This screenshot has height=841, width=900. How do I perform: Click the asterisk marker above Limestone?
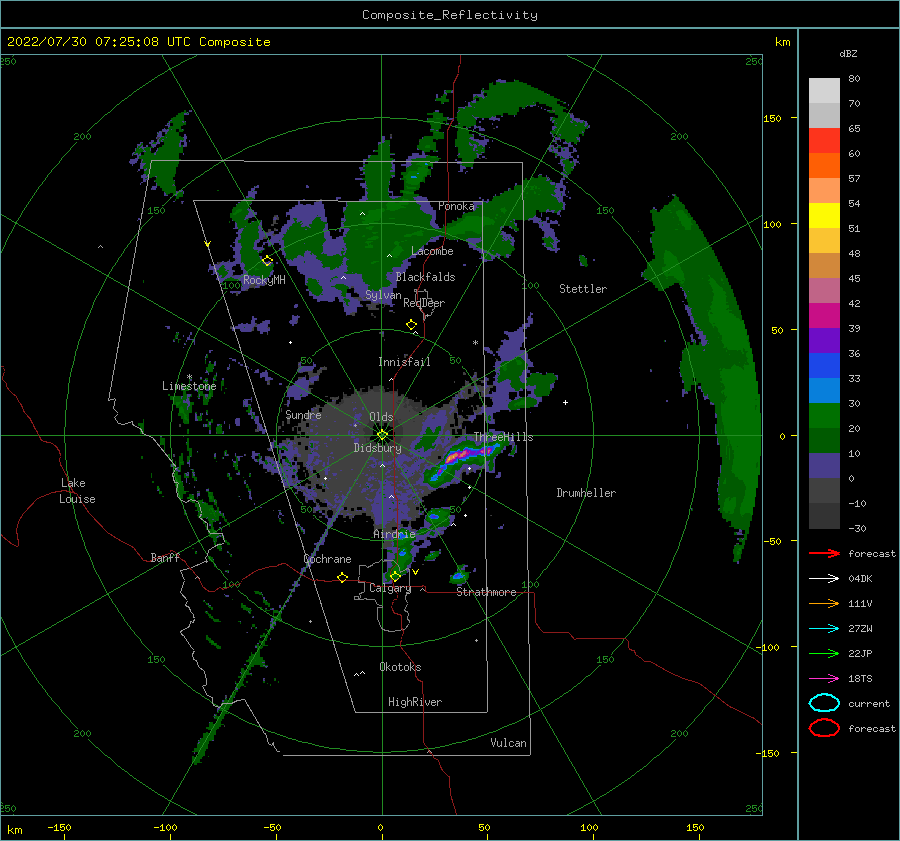(189, 377)
